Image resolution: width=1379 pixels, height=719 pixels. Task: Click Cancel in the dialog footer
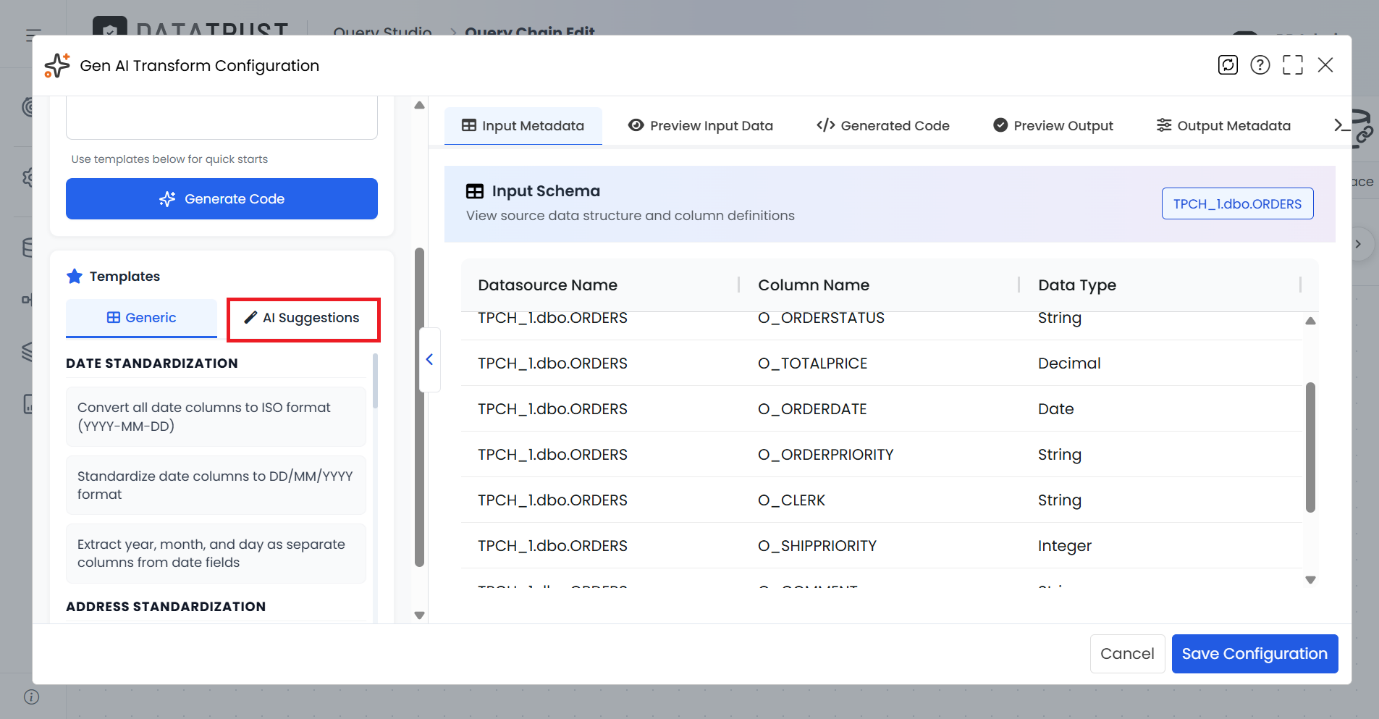pos(1127,654)
